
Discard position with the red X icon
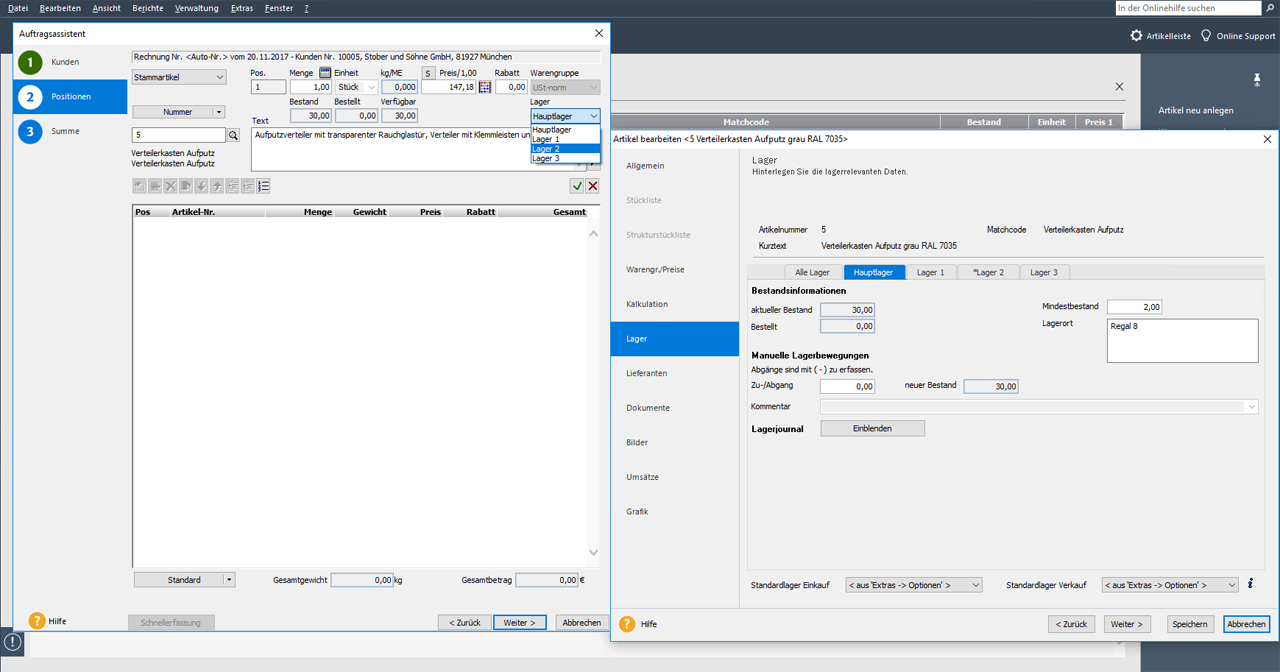click(593, 186)
